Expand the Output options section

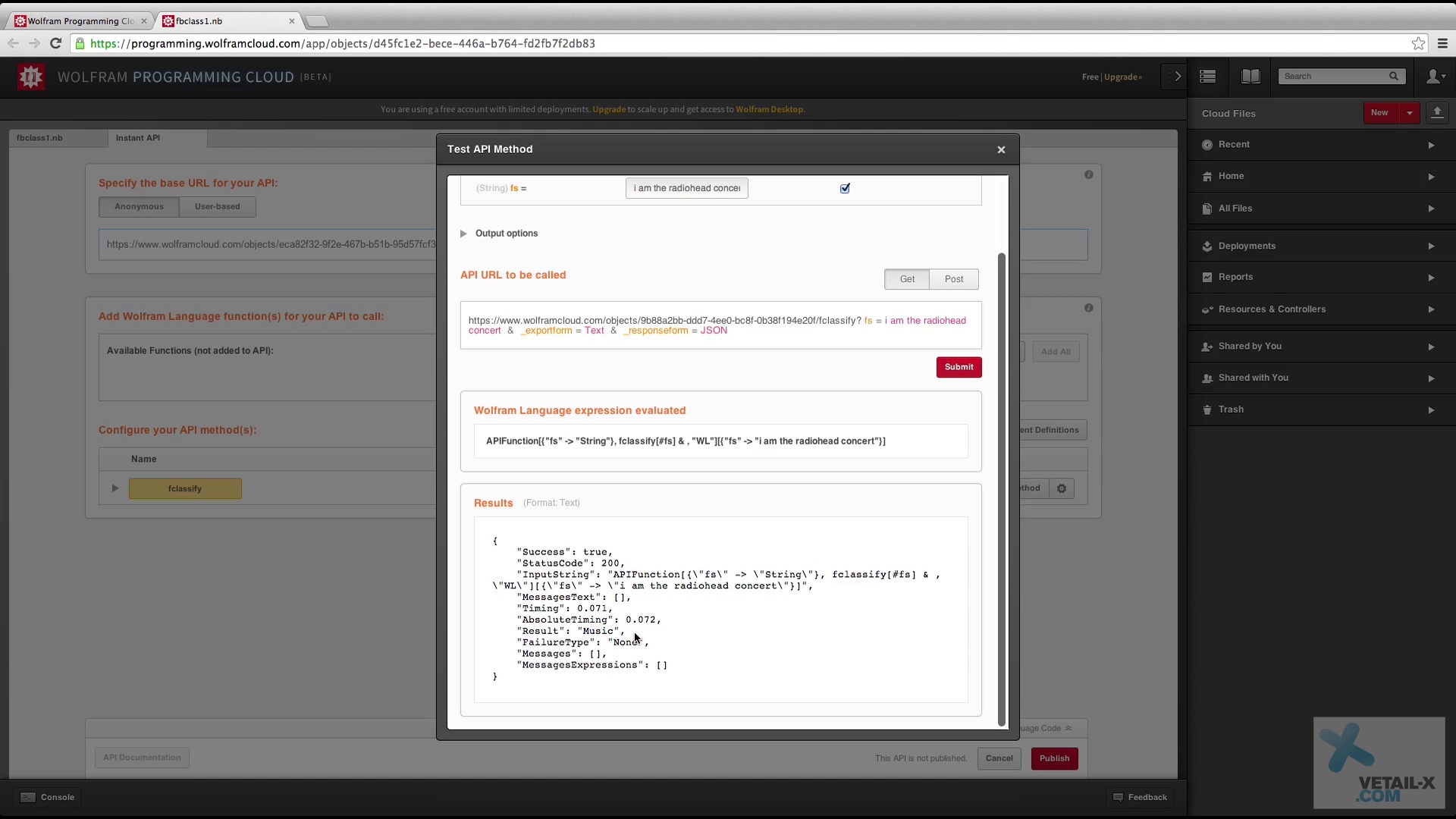[x=463, y=234]
